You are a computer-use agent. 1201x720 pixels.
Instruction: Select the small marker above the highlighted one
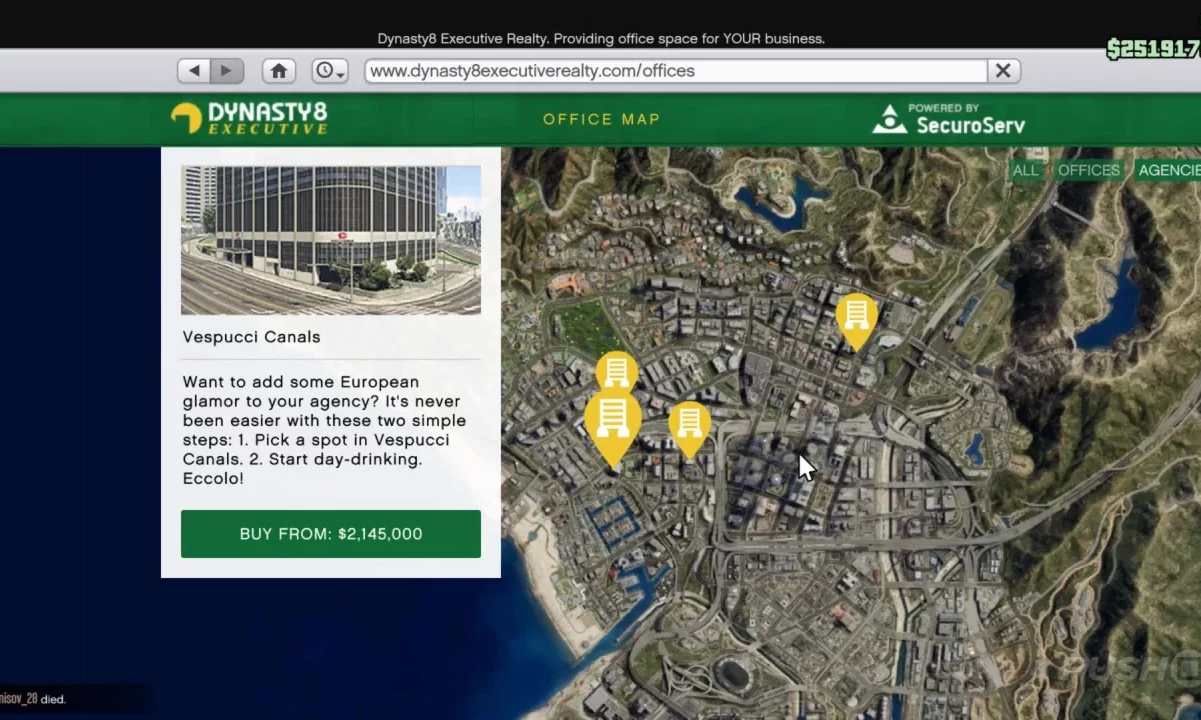click(x=617, y=372)
